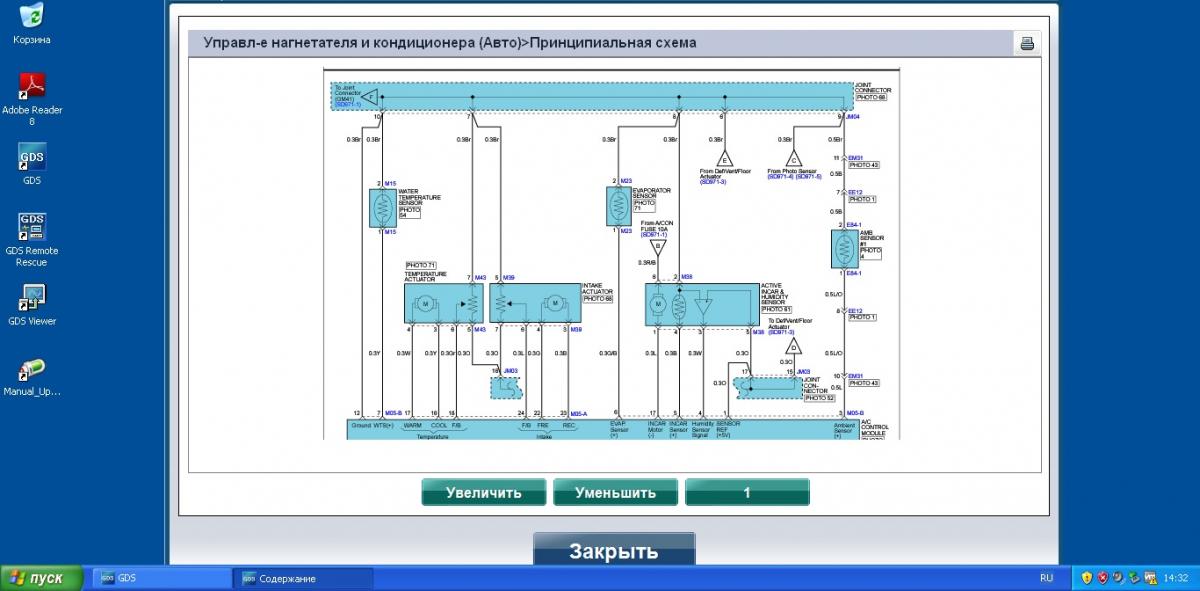The image size is (1200, 591).
Task: Print the schematic with the printer icon
Action: click(1026, 43)
